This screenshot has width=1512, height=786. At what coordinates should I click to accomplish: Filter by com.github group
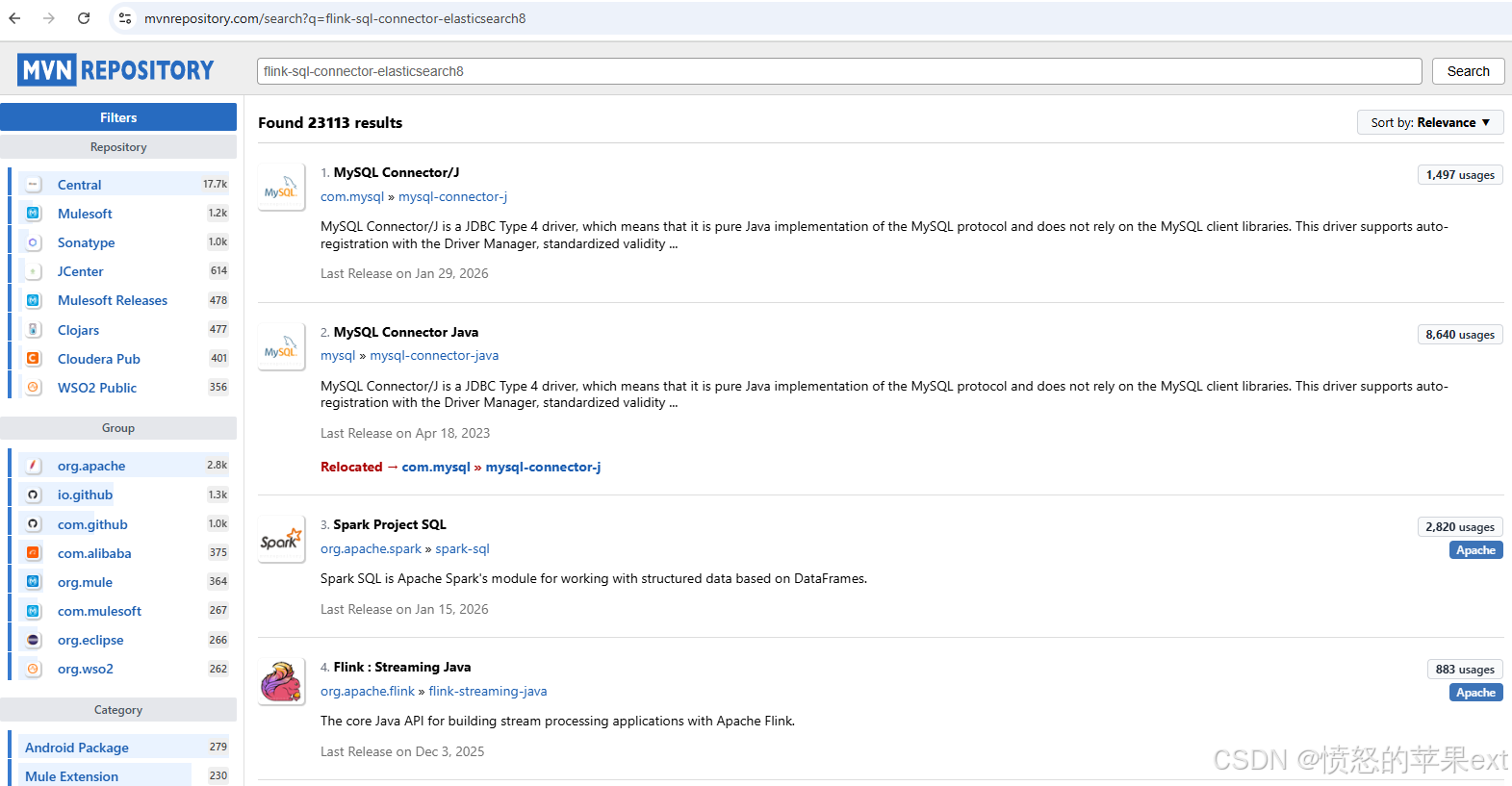(92, 524)
